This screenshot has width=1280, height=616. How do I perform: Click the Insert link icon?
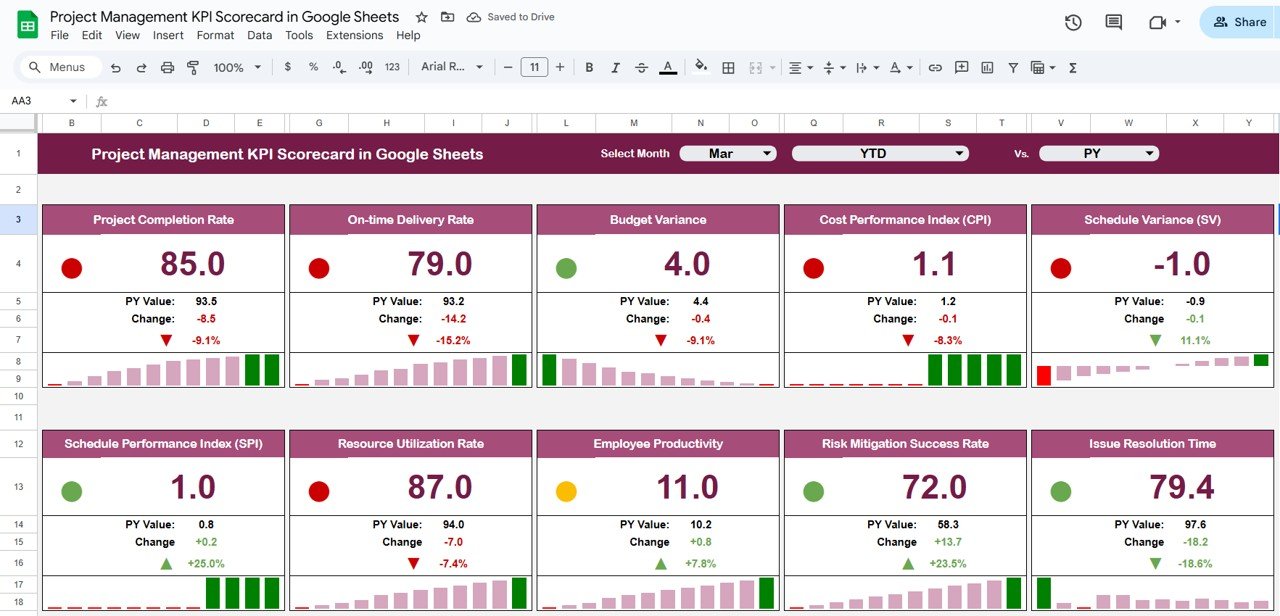pos(935,67)
